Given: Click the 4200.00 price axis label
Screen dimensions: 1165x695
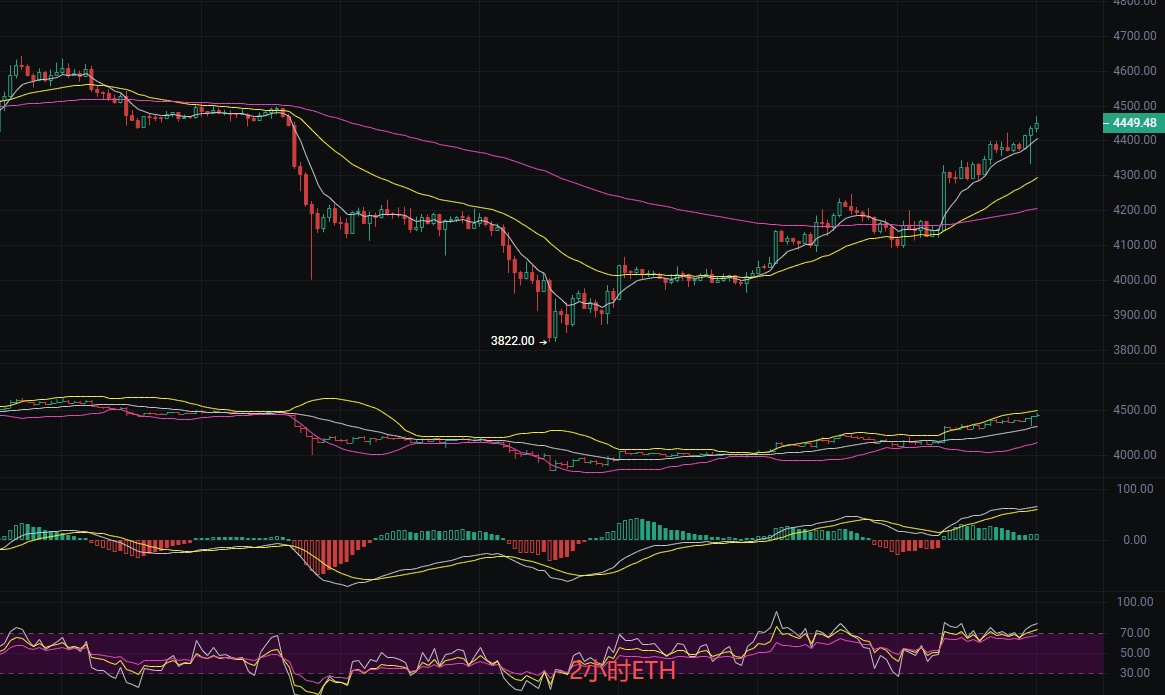Looking at the screenshot, I should point(1135,210).
